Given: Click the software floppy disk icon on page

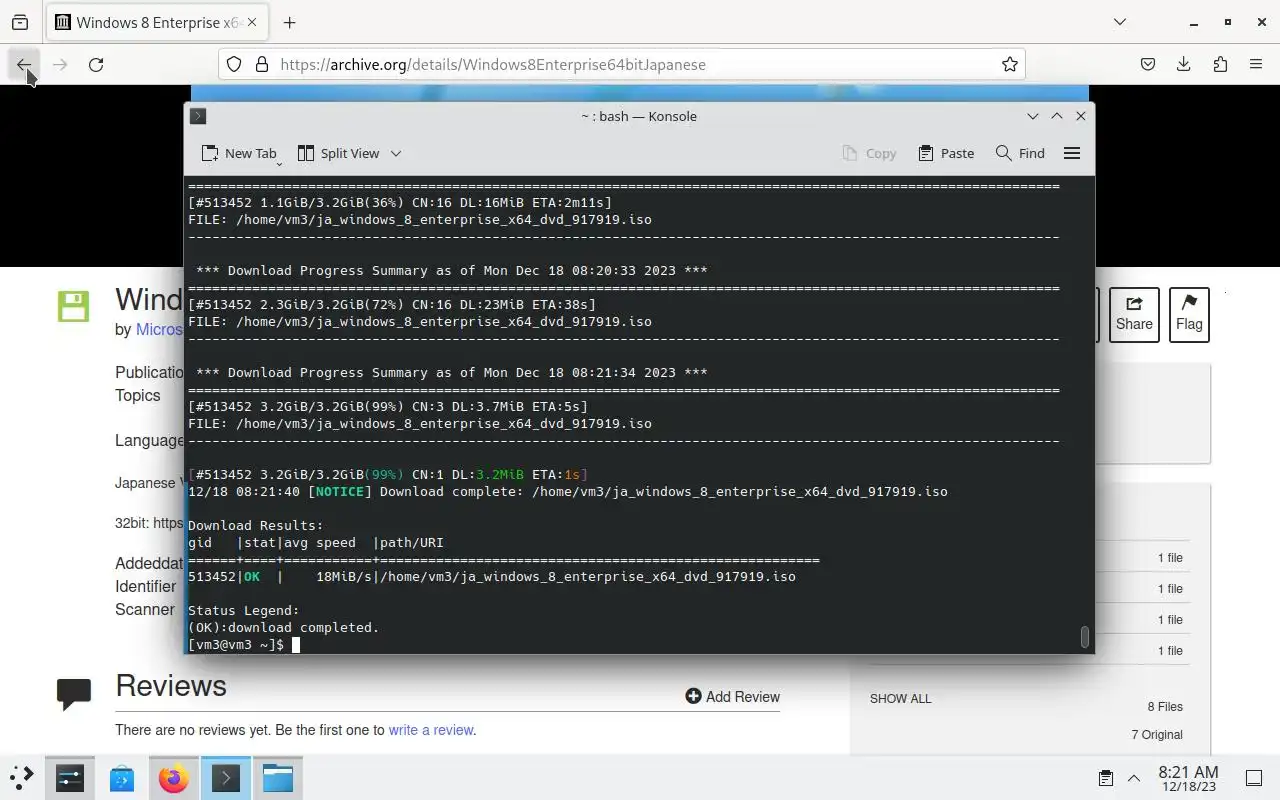Looking at the screenshot, I should [x=73, y=306].
